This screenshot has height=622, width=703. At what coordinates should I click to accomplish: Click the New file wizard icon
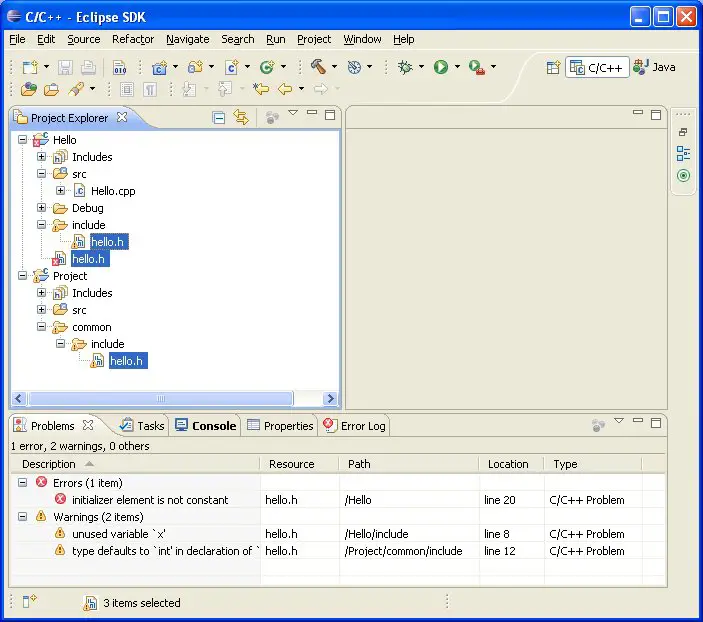coord(30,67)
